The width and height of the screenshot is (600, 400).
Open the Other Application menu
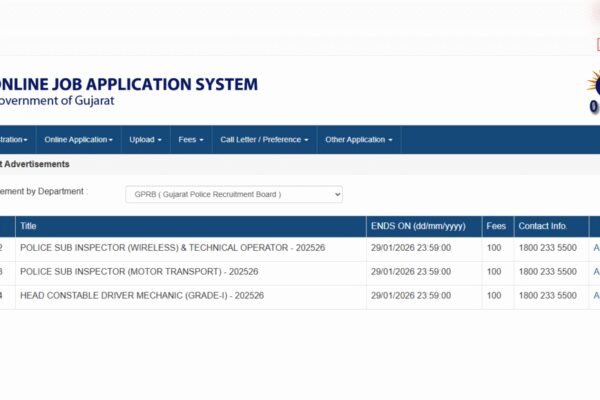(x=359, y=140)
